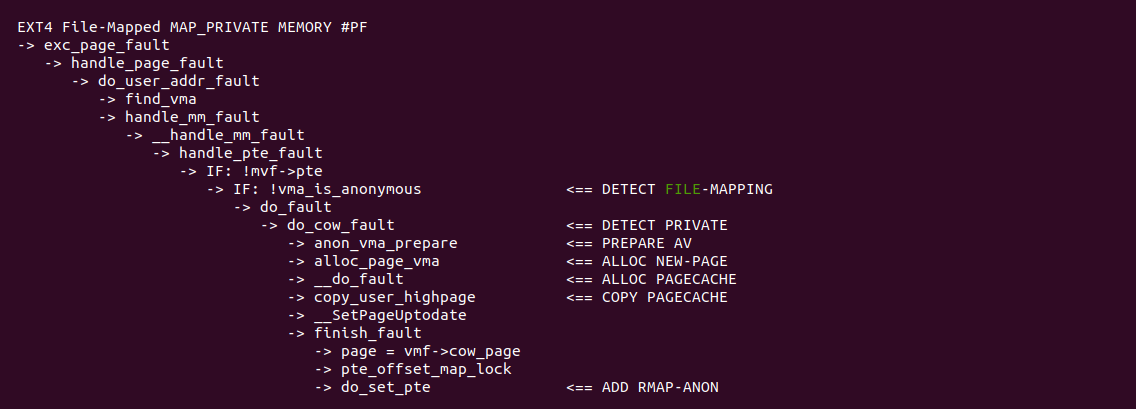
Task: Click the do_cow_fault function name
Action: click(341, 225)
